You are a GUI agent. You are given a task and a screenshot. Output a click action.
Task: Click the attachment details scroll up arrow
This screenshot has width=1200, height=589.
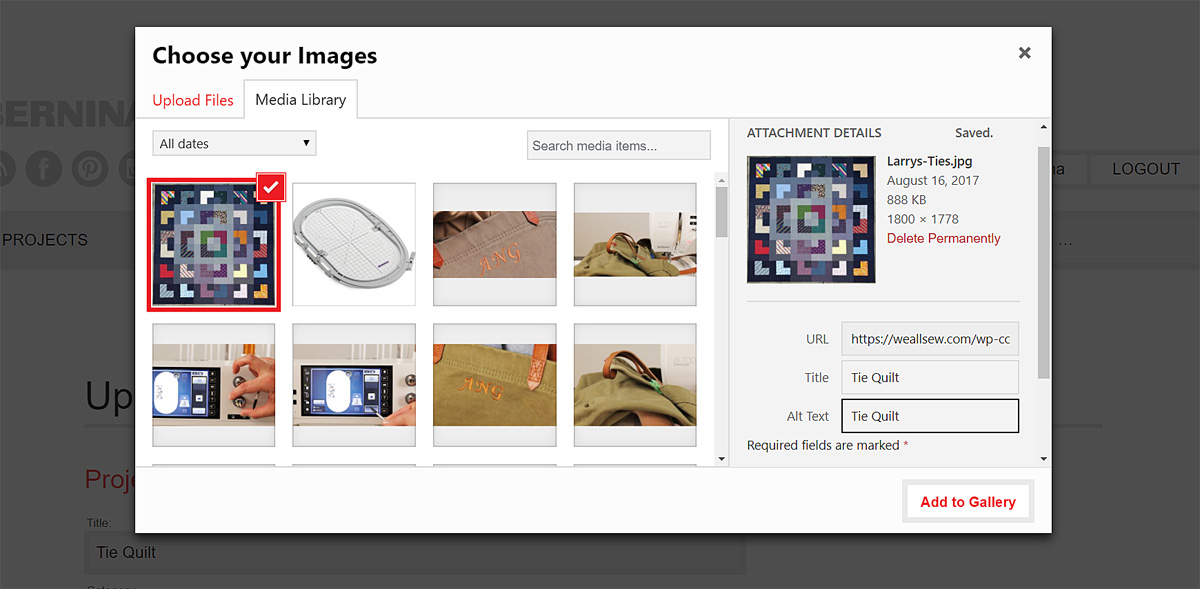(1044, 128)
